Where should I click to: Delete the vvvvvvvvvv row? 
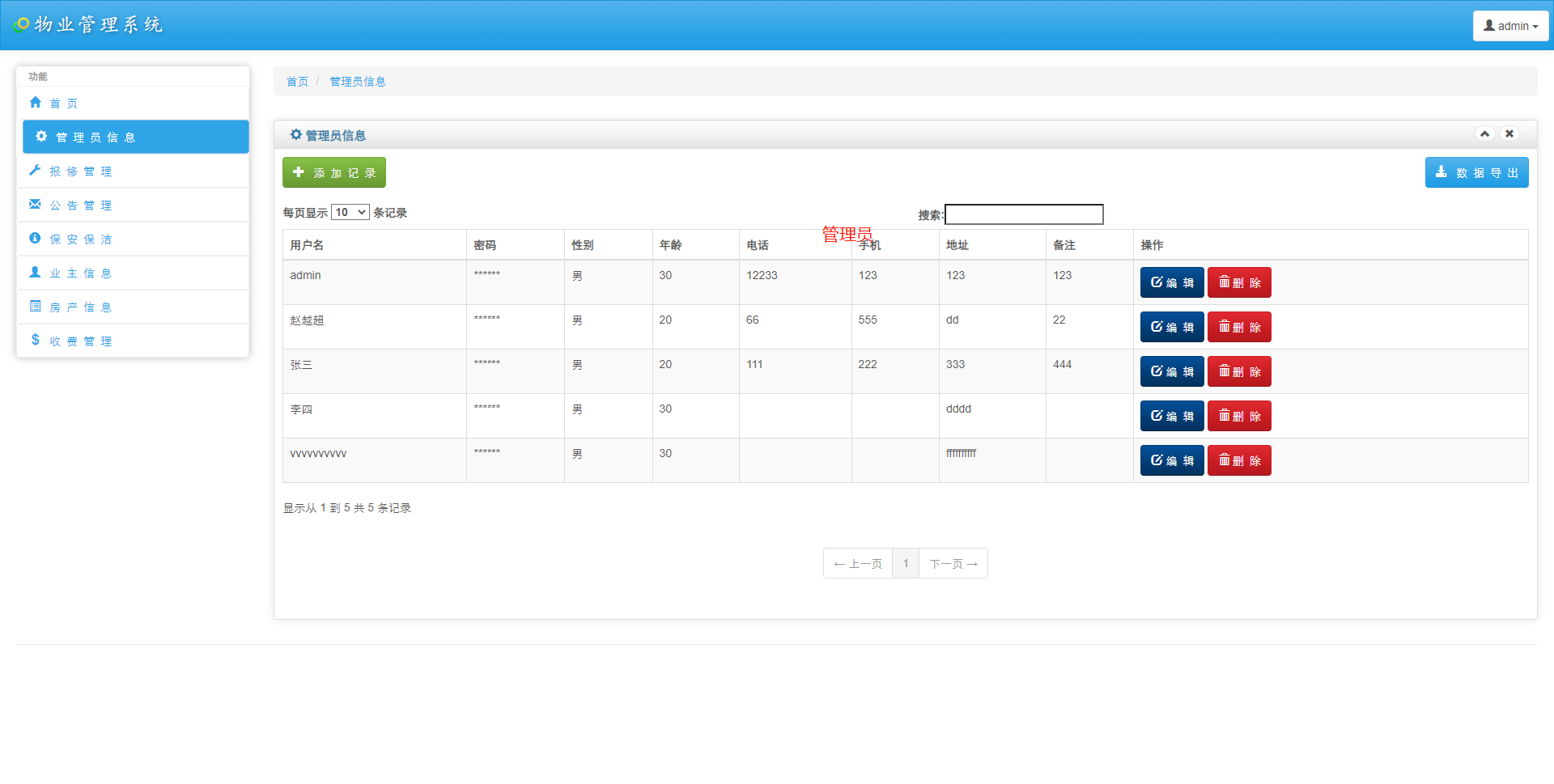pyautogui.click(x=1239, y=460)
